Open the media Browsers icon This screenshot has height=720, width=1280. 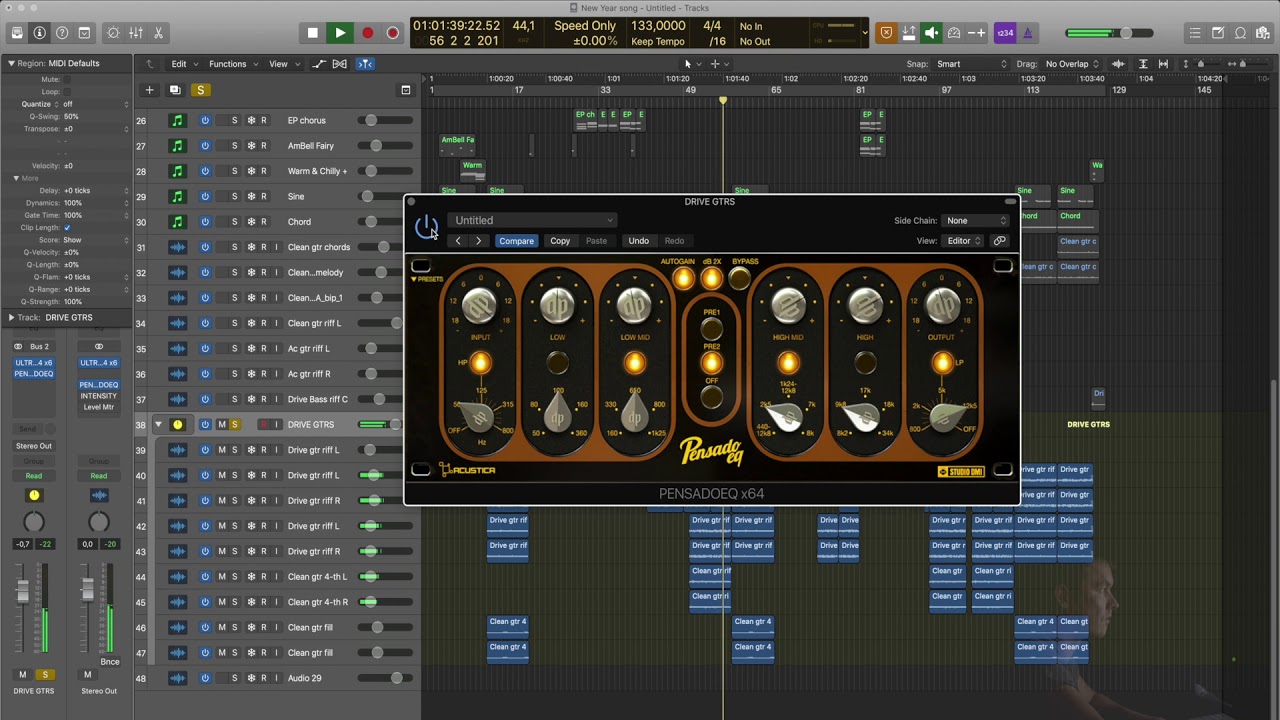[x=1262, y=33]
